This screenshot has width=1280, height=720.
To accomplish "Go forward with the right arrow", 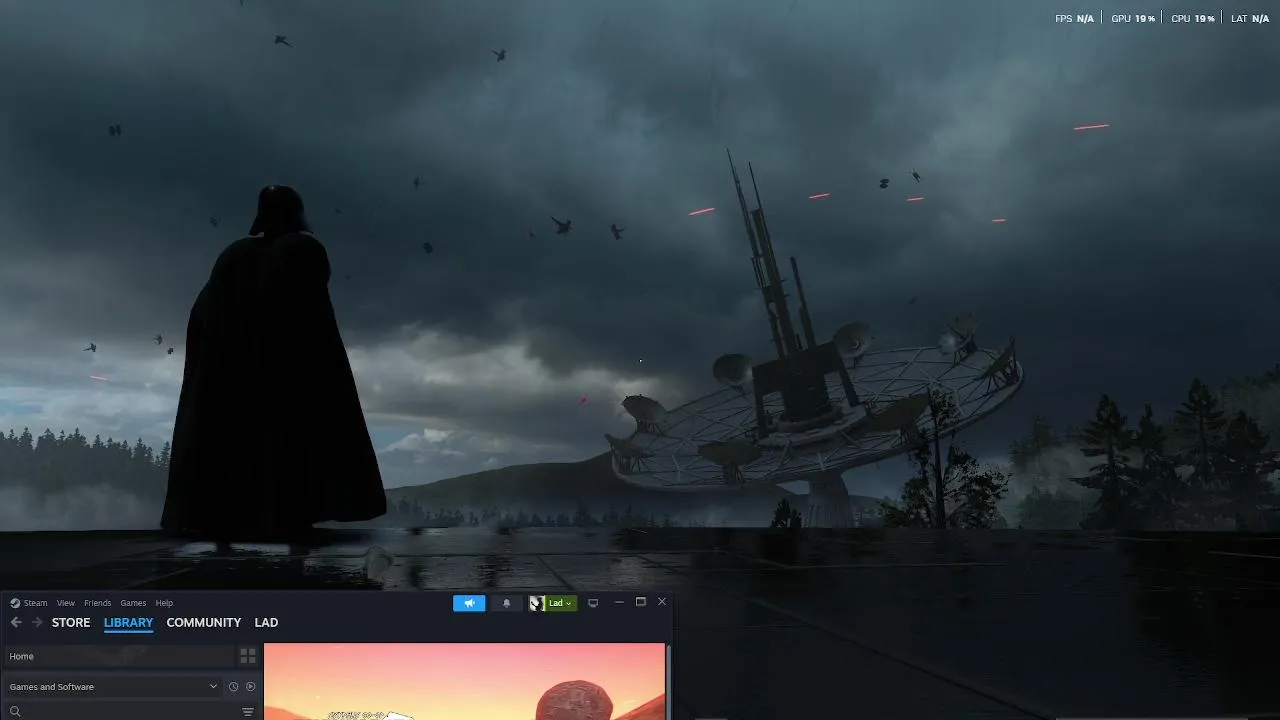I will (x=37, y=622).
